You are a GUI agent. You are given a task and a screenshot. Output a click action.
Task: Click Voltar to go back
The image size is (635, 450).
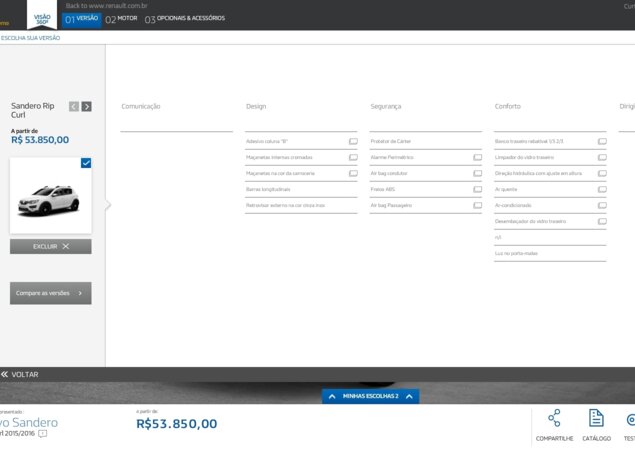(20, 374)
